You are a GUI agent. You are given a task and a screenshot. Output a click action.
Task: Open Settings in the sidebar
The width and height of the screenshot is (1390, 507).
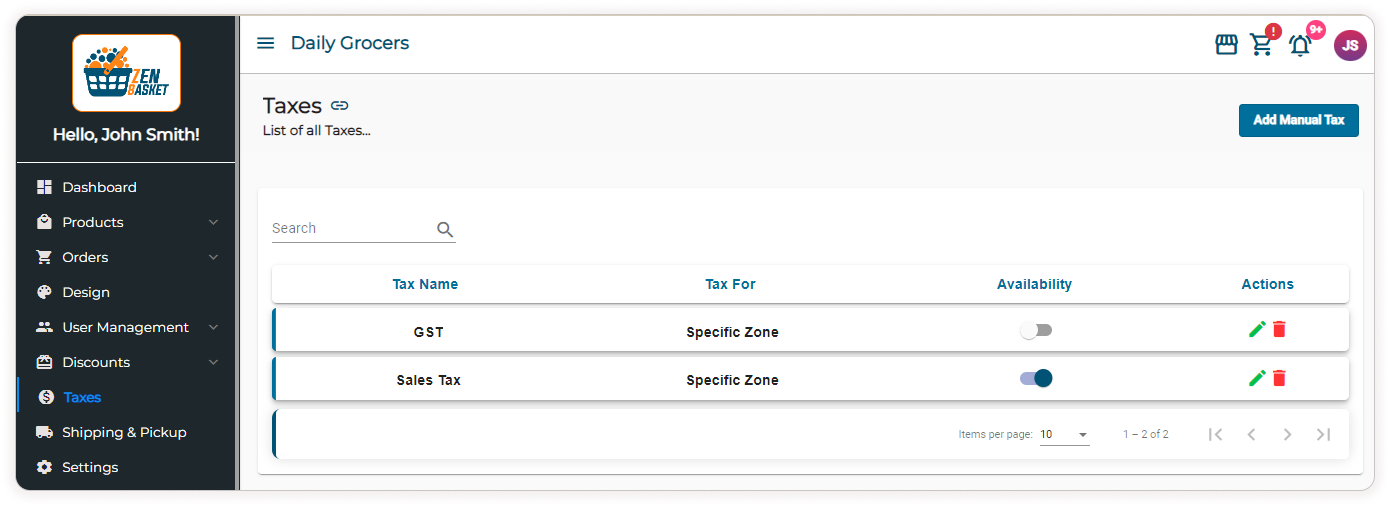(90, 467)
